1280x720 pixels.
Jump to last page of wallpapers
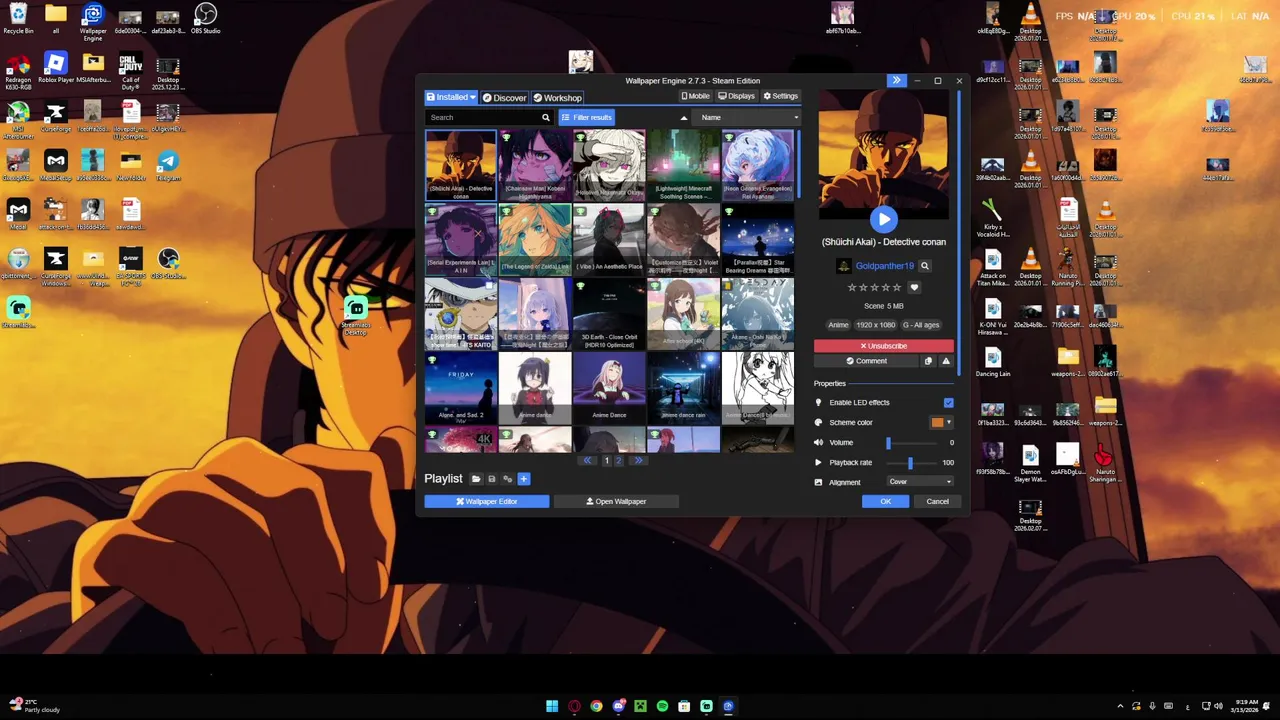coord(638,460)
